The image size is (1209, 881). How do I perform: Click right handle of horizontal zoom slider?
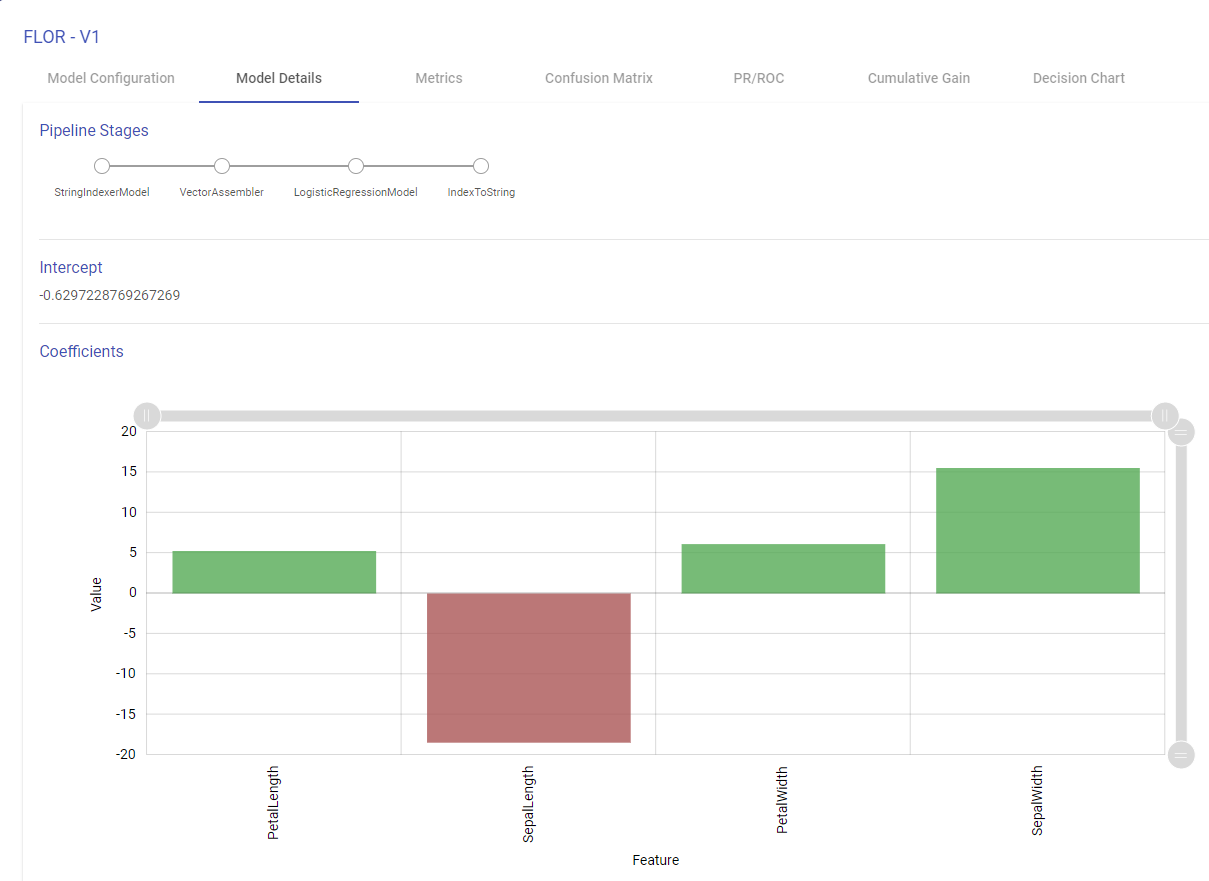point(1165,415)
